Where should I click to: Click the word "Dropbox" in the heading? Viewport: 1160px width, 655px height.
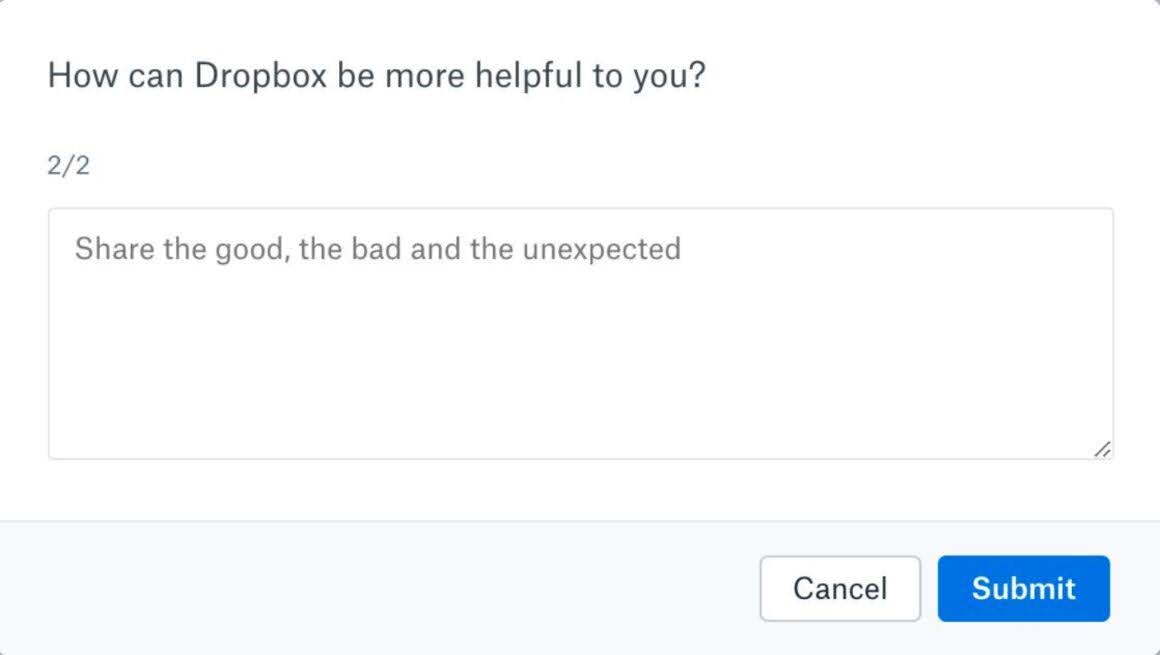(x=260, y=76)
